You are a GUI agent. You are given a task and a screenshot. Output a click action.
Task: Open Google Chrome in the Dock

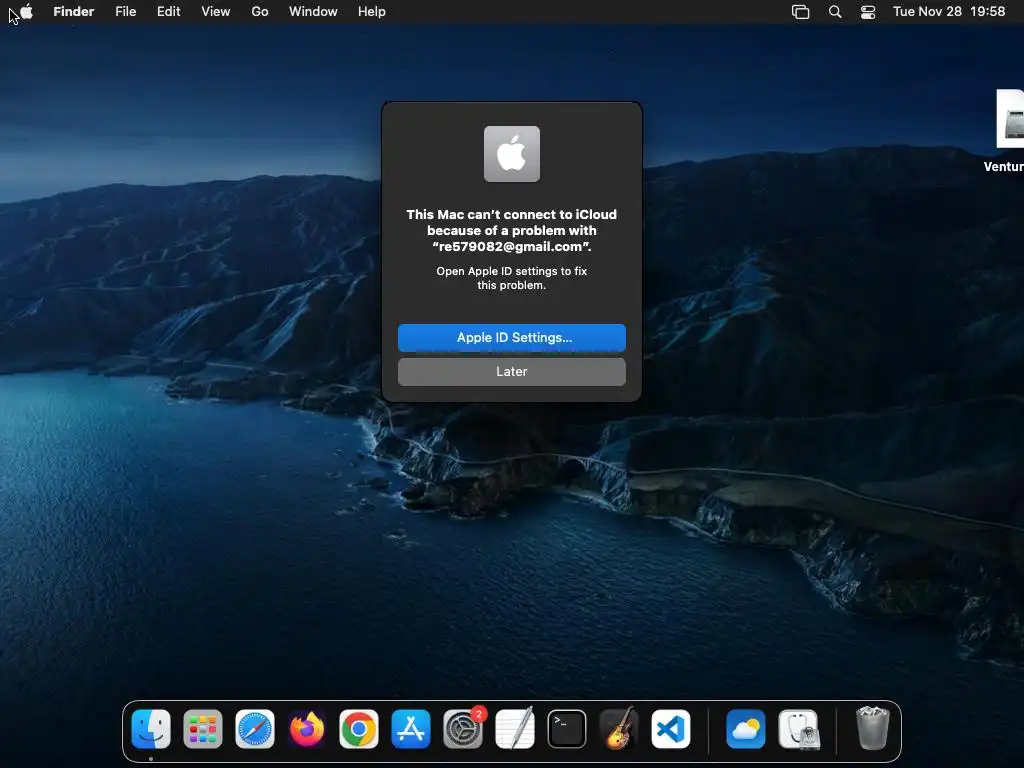[x=359, y=728]
